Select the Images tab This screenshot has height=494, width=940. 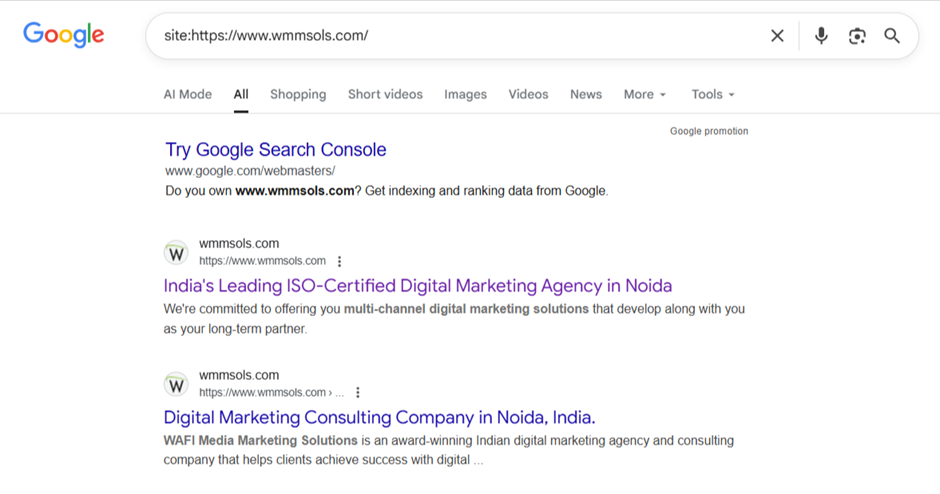pyautogui.click(x=465, y=94)
